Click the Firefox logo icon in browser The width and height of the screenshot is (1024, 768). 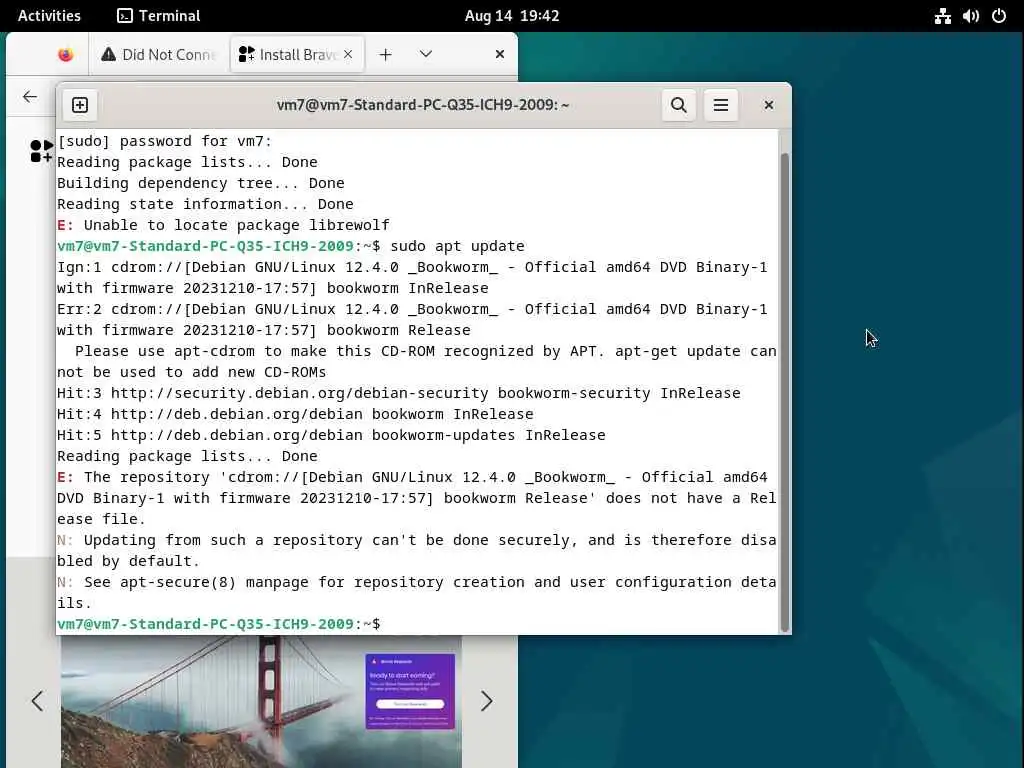coord(65,55)
